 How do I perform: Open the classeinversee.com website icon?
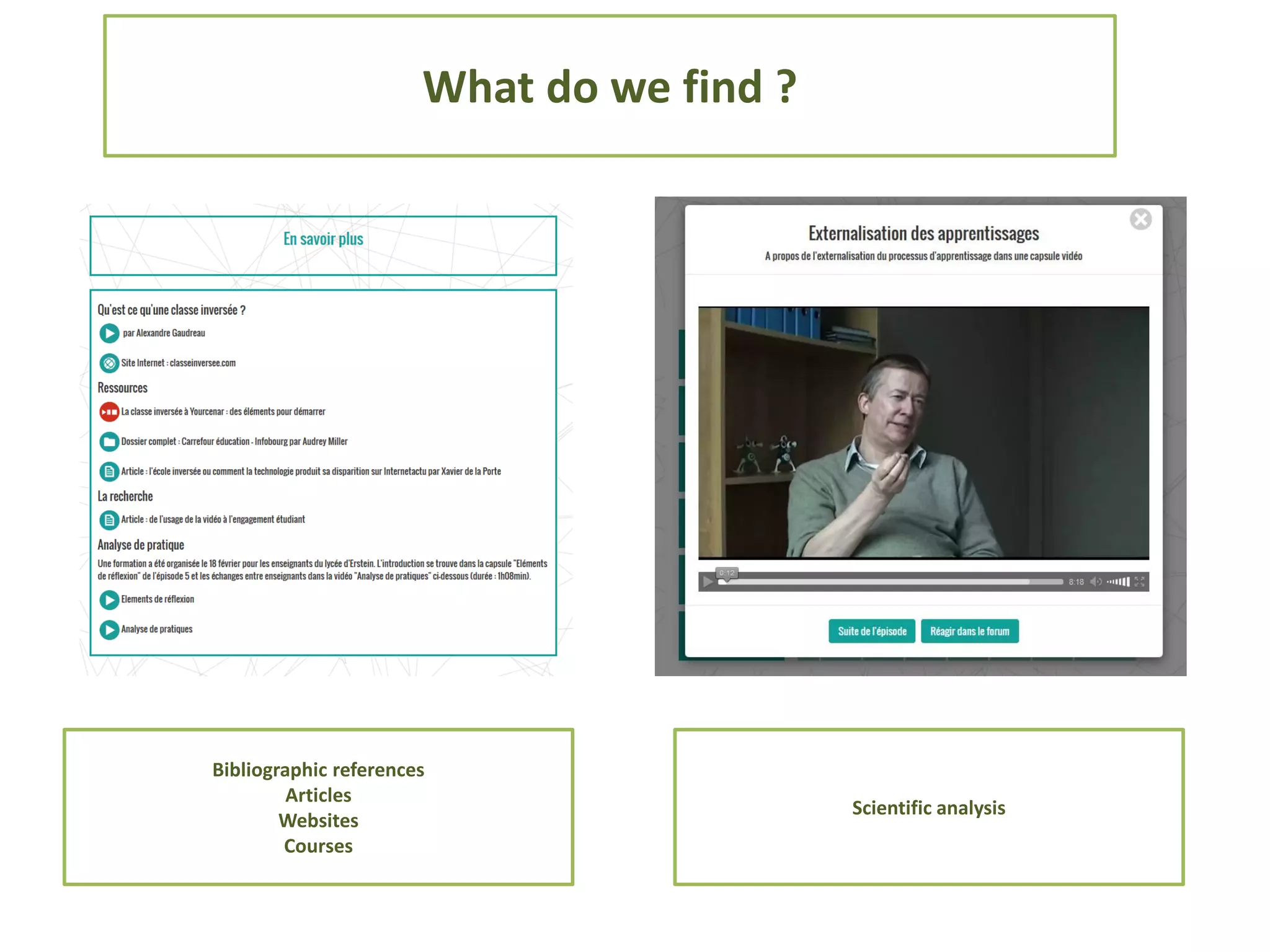(x=109, y=363)
